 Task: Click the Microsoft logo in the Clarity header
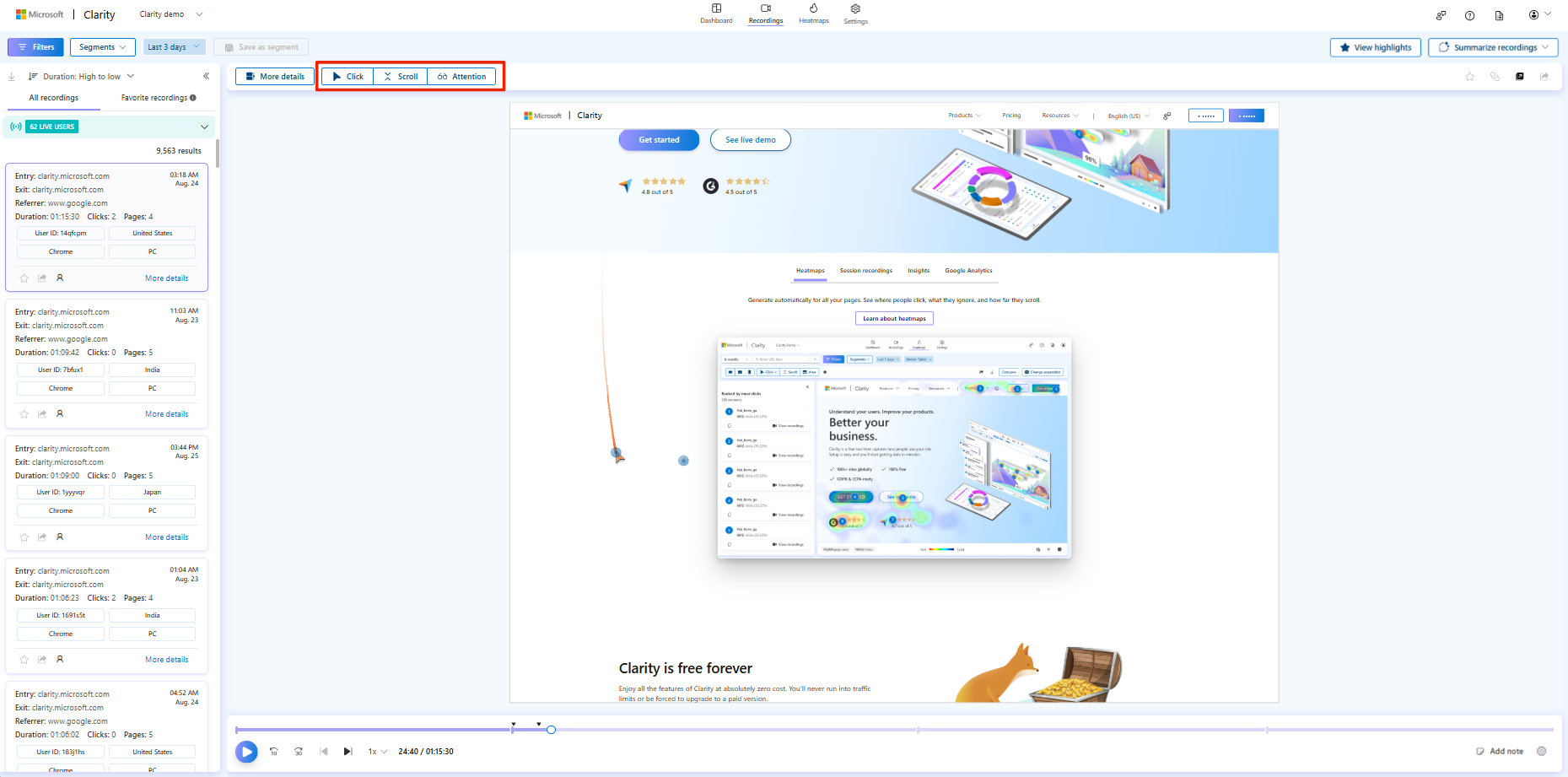pyautogui.click(x=40, y=14)
